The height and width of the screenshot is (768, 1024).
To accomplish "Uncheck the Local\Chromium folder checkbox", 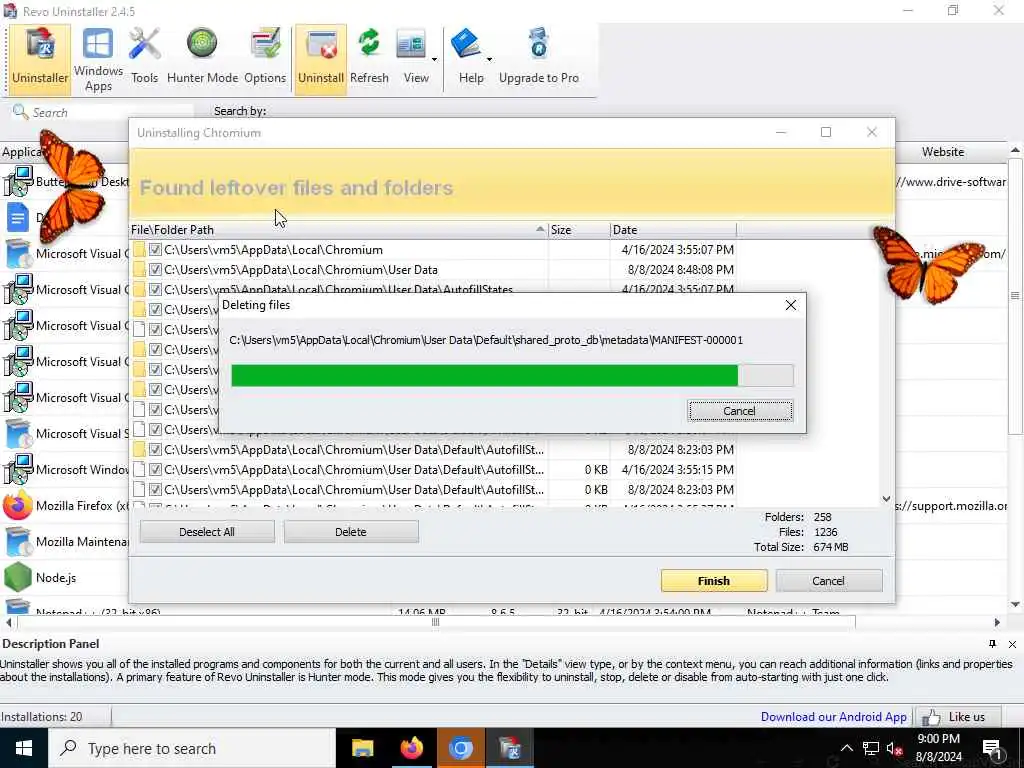I will 155,249.
